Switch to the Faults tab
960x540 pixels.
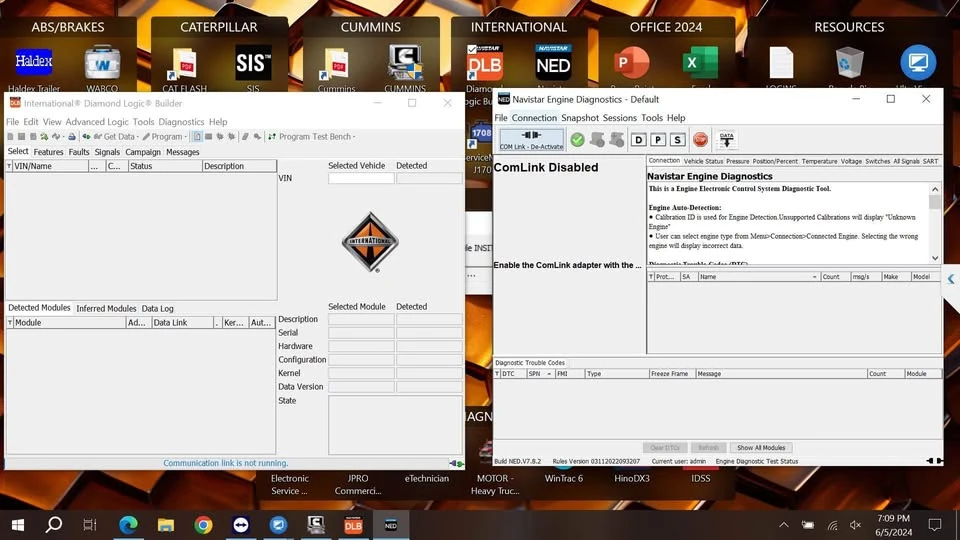coord(78,152)
